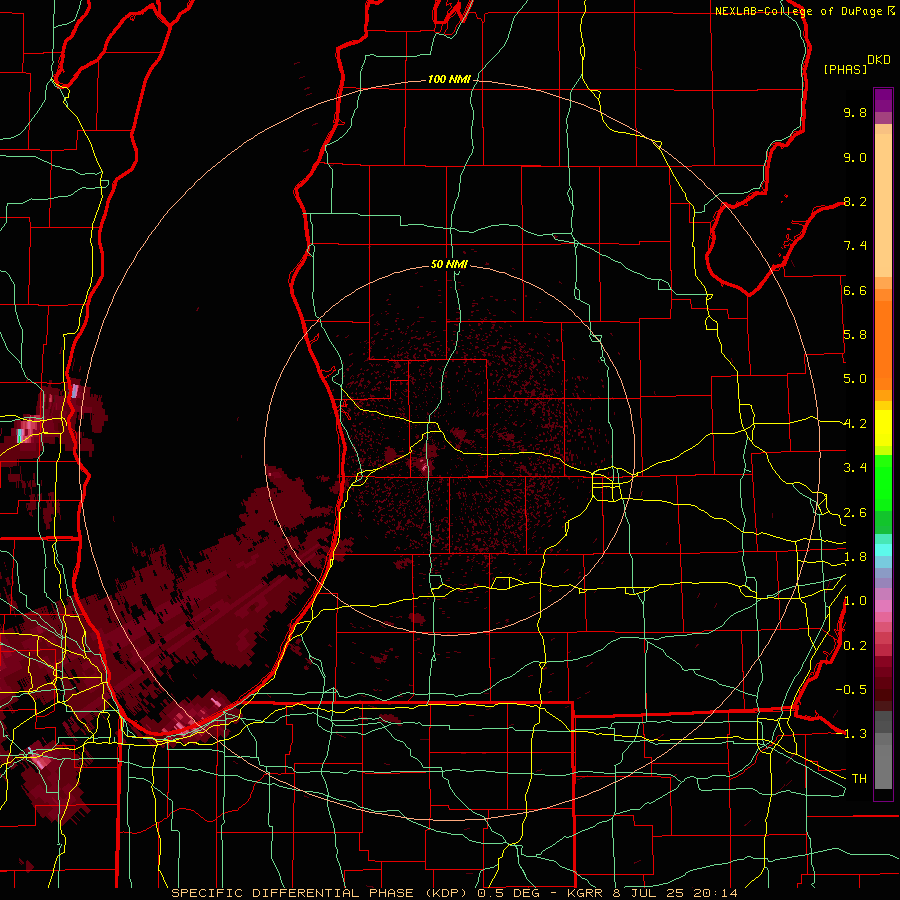Select the 4.2 legend value
The width and height of the screenshot is (900, 900).
pos(855,424)
